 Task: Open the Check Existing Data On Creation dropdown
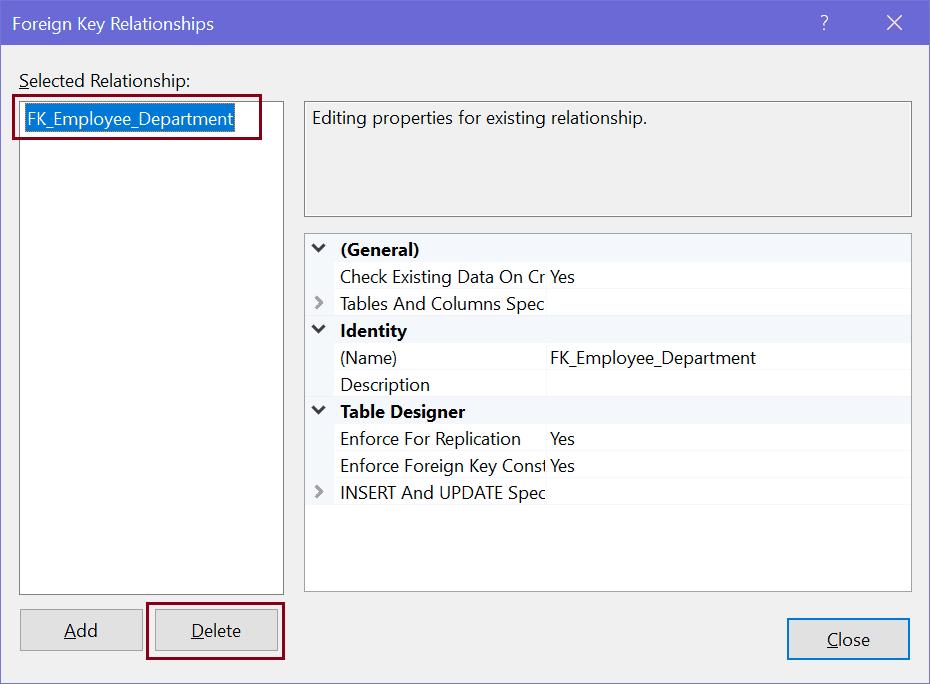pyautogui.click(x=700, y=277)
